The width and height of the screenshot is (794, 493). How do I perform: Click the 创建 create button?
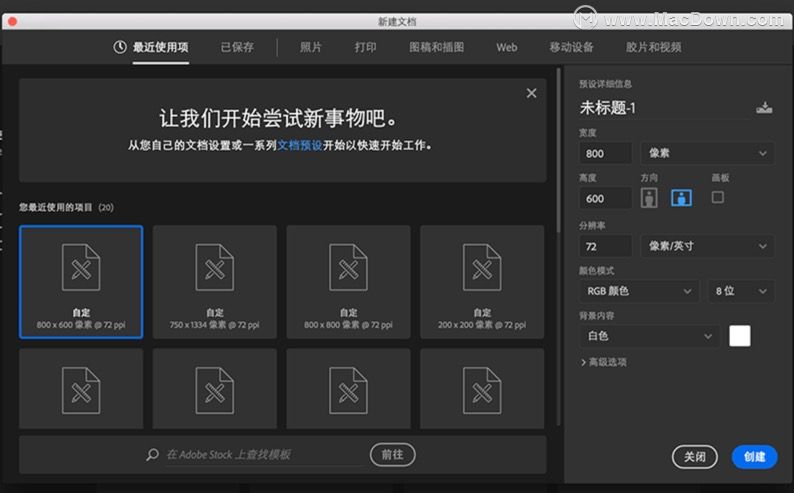click(x=755, y=457)
